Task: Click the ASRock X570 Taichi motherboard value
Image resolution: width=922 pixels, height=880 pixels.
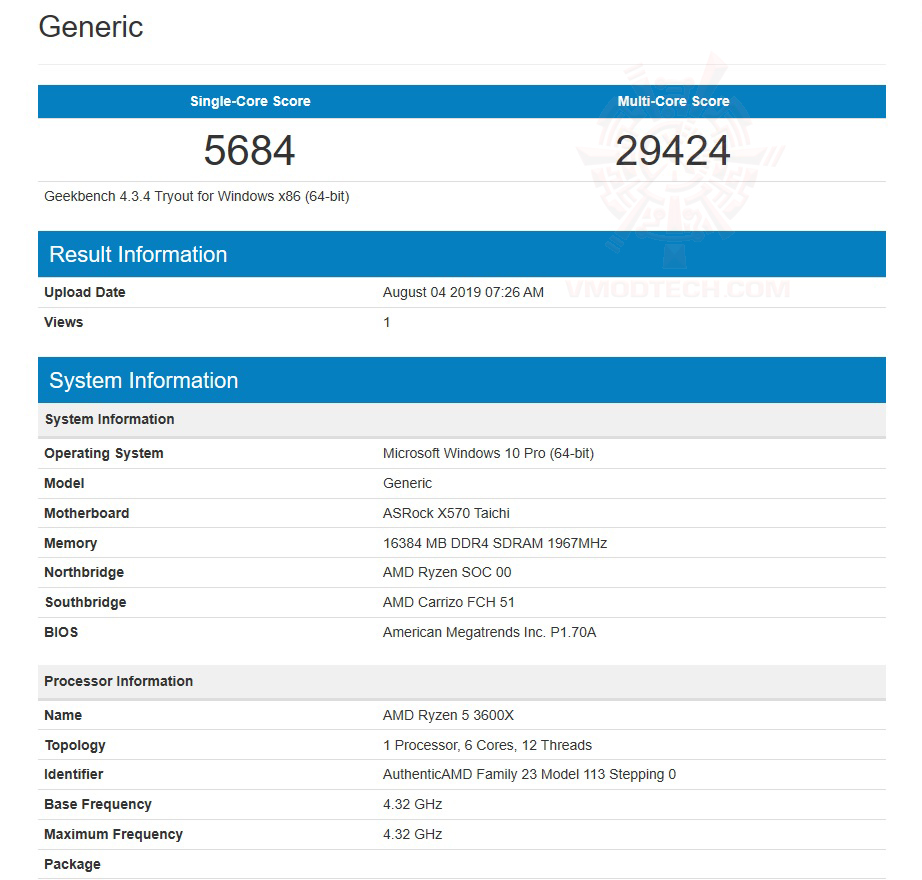Action: click(446, 513)
